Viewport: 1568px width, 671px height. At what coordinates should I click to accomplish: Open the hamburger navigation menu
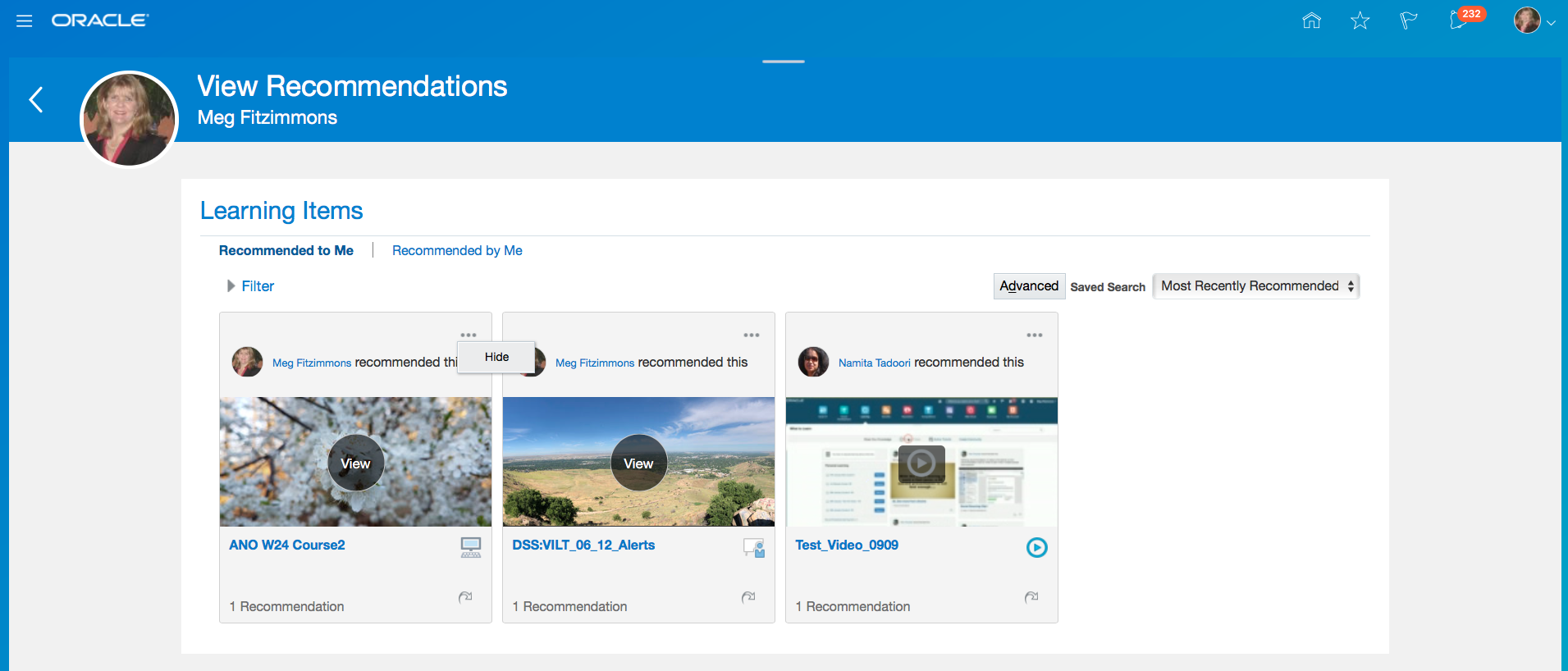[x=25, y=21]
